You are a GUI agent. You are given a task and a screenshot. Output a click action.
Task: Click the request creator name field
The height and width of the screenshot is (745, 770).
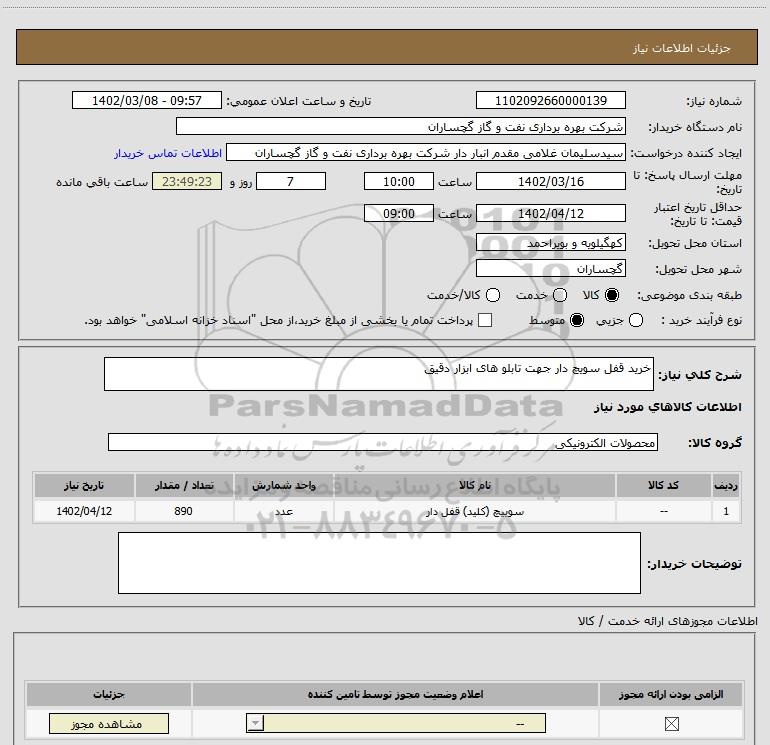point(426,153)
